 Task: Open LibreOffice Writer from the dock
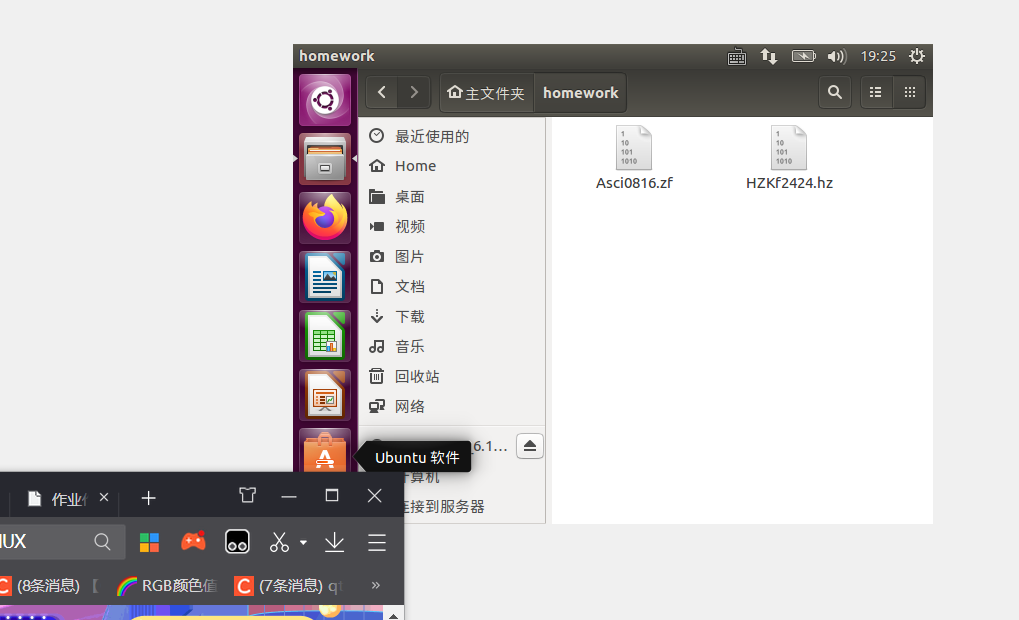coord(325,278)
